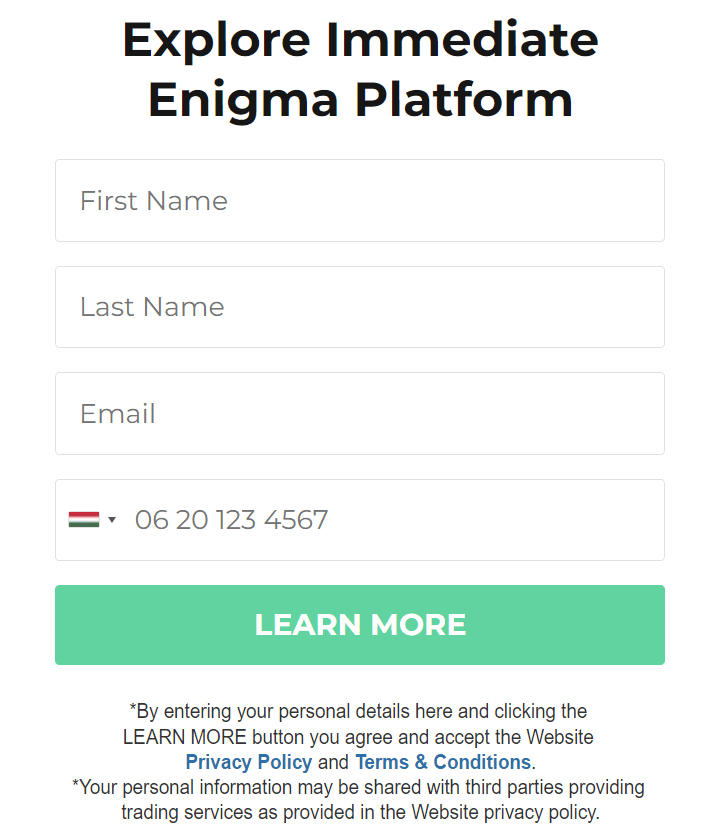Click the 'By entering your personal details' text
Image resolution: width=701 pixels, height=826 pixels.
coord(358,711)
